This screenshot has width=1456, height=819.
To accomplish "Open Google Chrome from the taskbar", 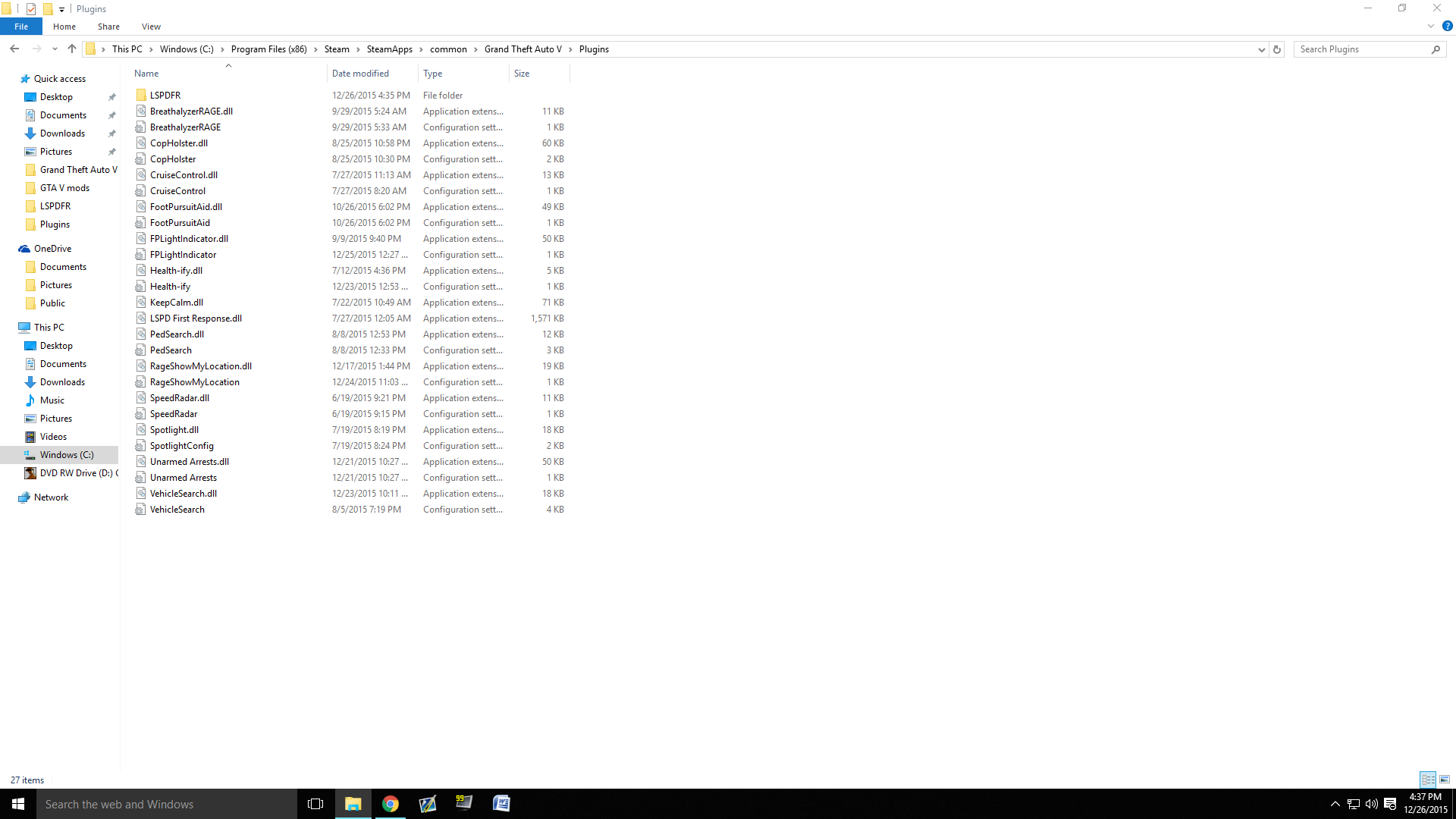I will point(390,804).
